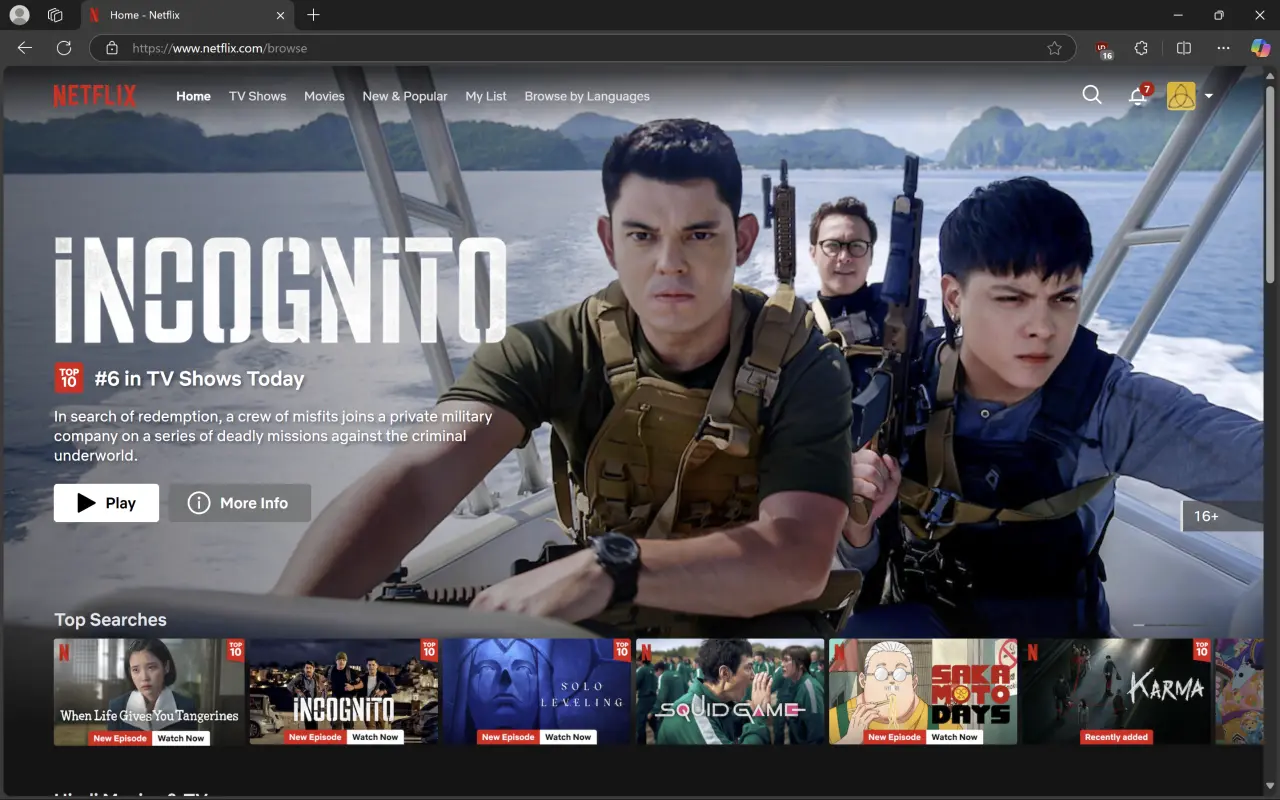The height and width of the screenshot is (800, 1280).
Task: Open the Copilot icon in browser toolbar
Action: click(1260, 48)
